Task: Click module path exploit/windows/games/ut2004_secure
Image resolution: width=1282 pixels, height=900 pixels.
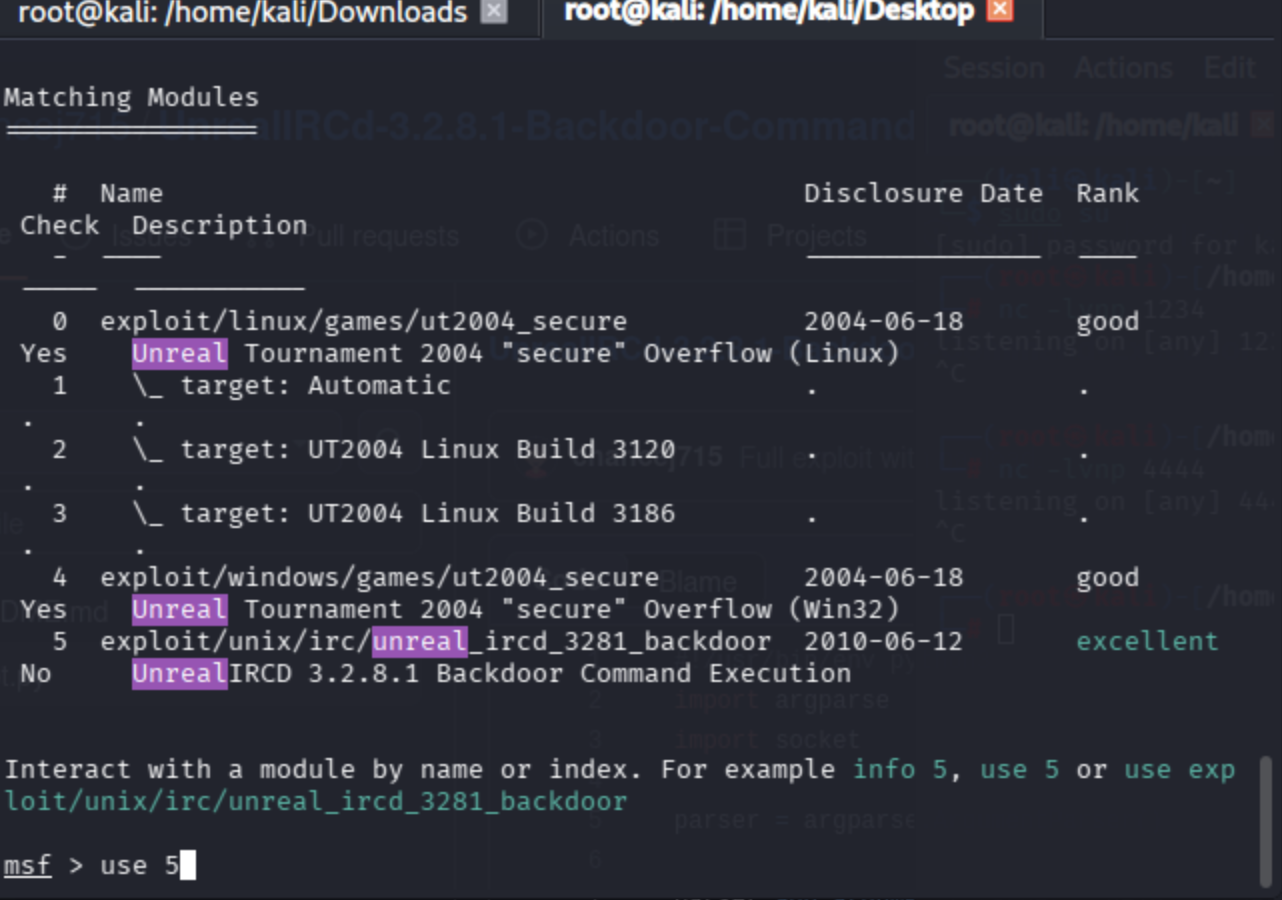Action: click(379, 578)
